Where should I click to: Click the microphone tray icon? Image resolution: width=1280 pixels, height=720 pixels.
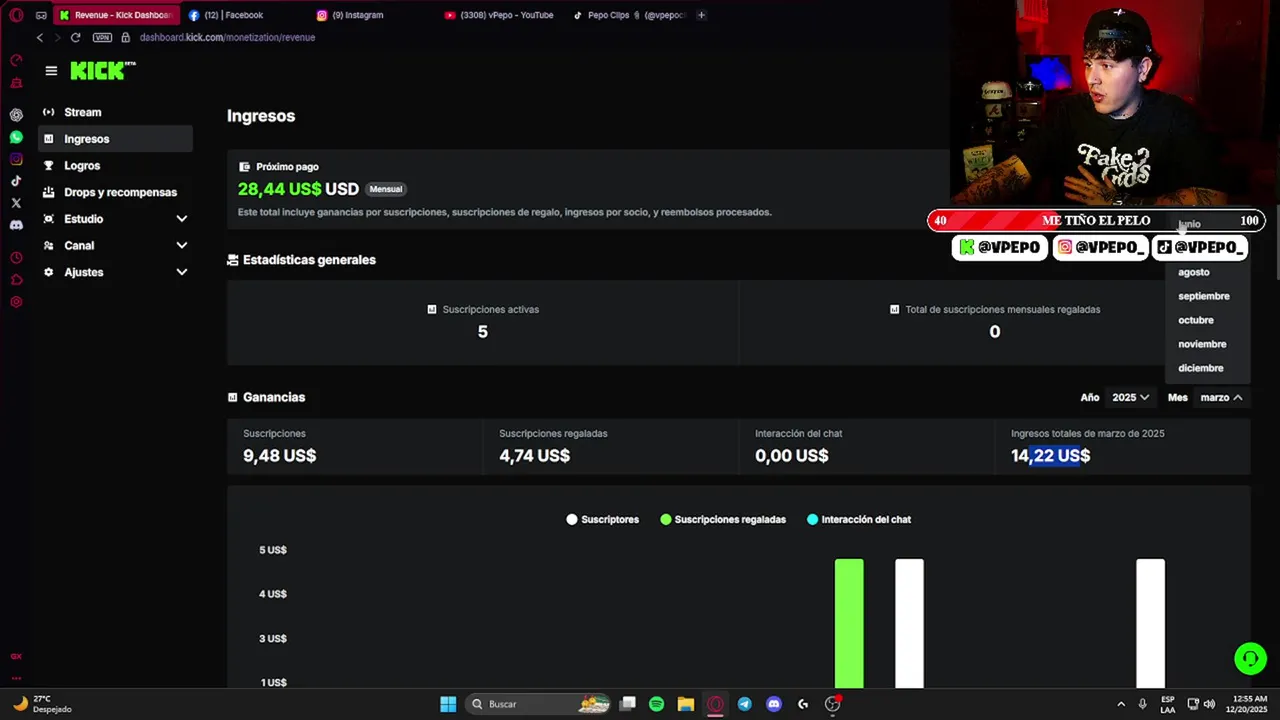[x=1142, y=704]
